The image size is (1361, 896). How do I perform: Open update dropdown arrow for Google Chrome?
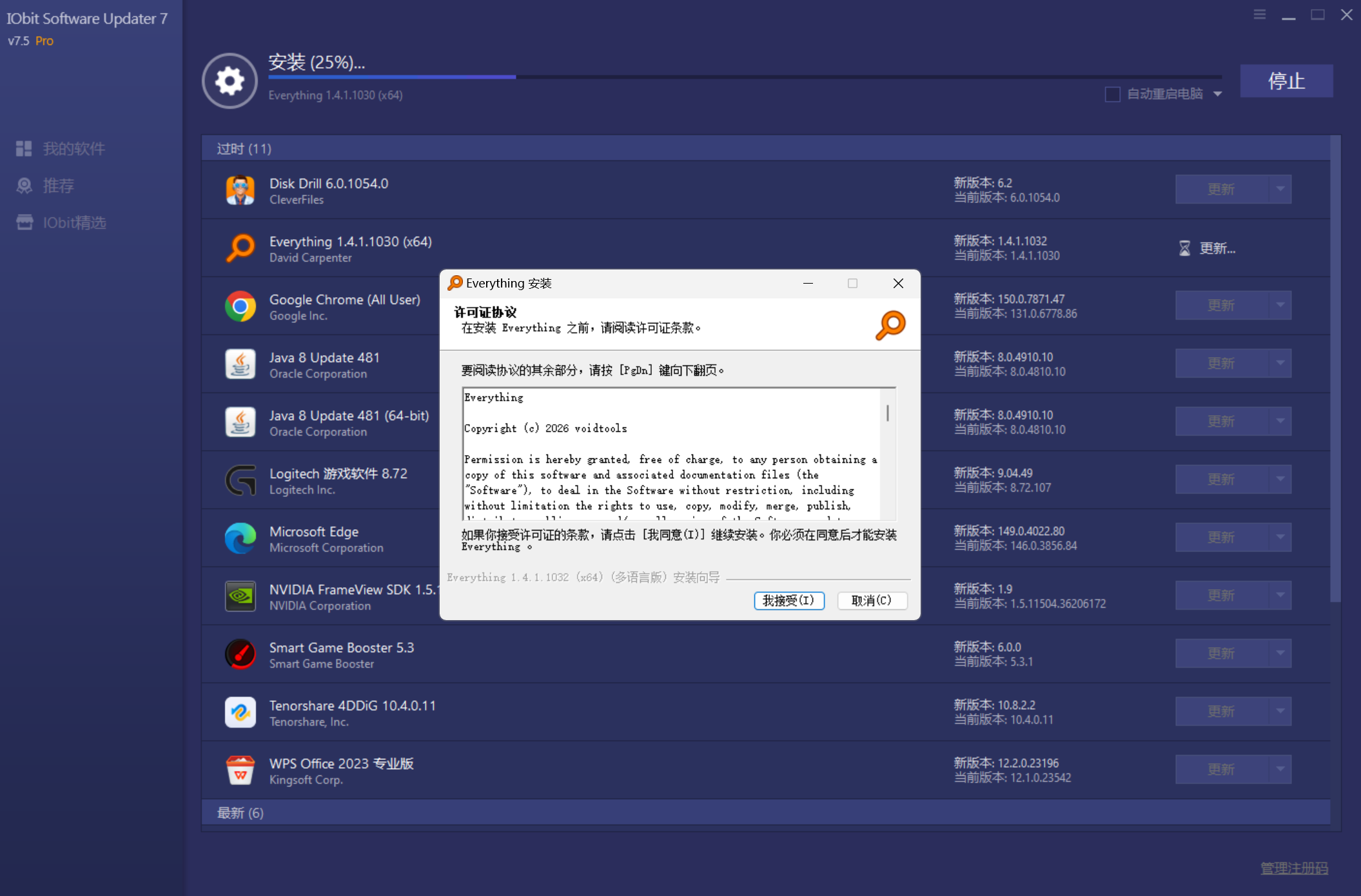[1280, 306]
